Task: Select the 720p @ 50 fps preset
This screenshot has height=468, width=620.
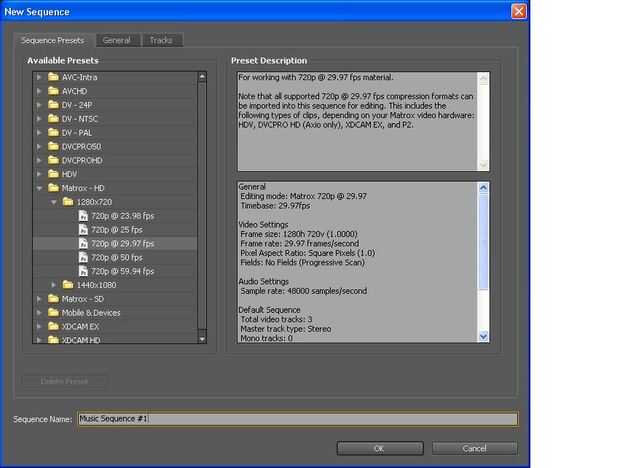Action: click(x=117, y=257)
